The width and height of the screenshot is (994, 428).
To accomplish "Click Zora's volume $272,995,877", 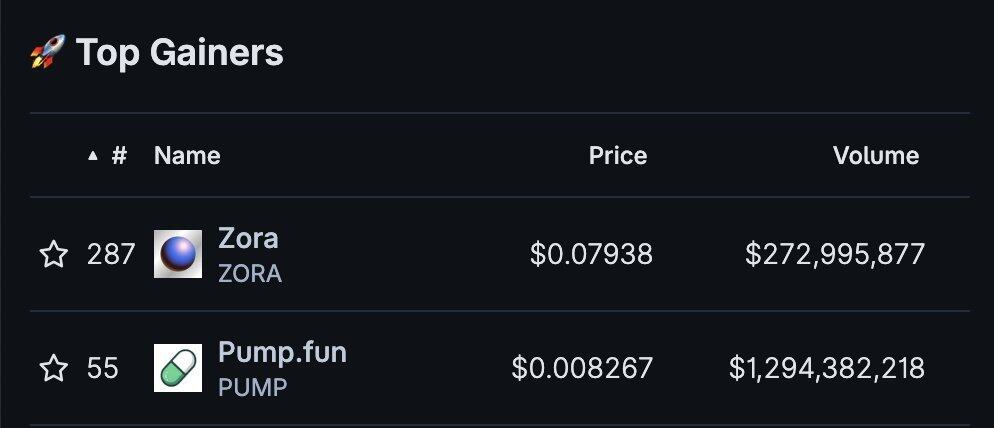I will pyautogui.click(x=835, y=254).
